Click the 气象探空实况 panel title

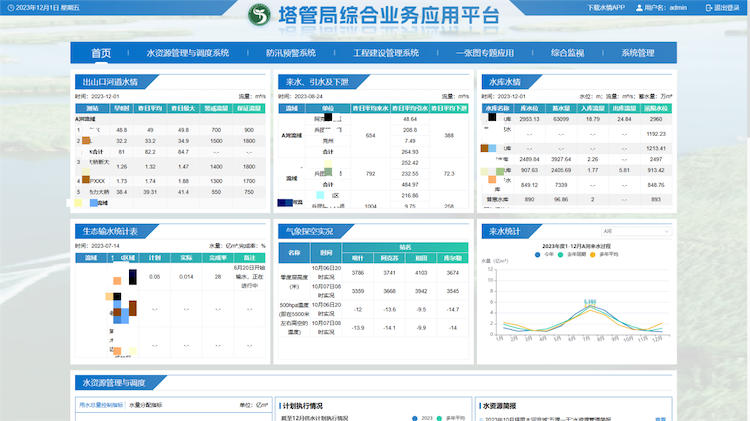(309, 232)
